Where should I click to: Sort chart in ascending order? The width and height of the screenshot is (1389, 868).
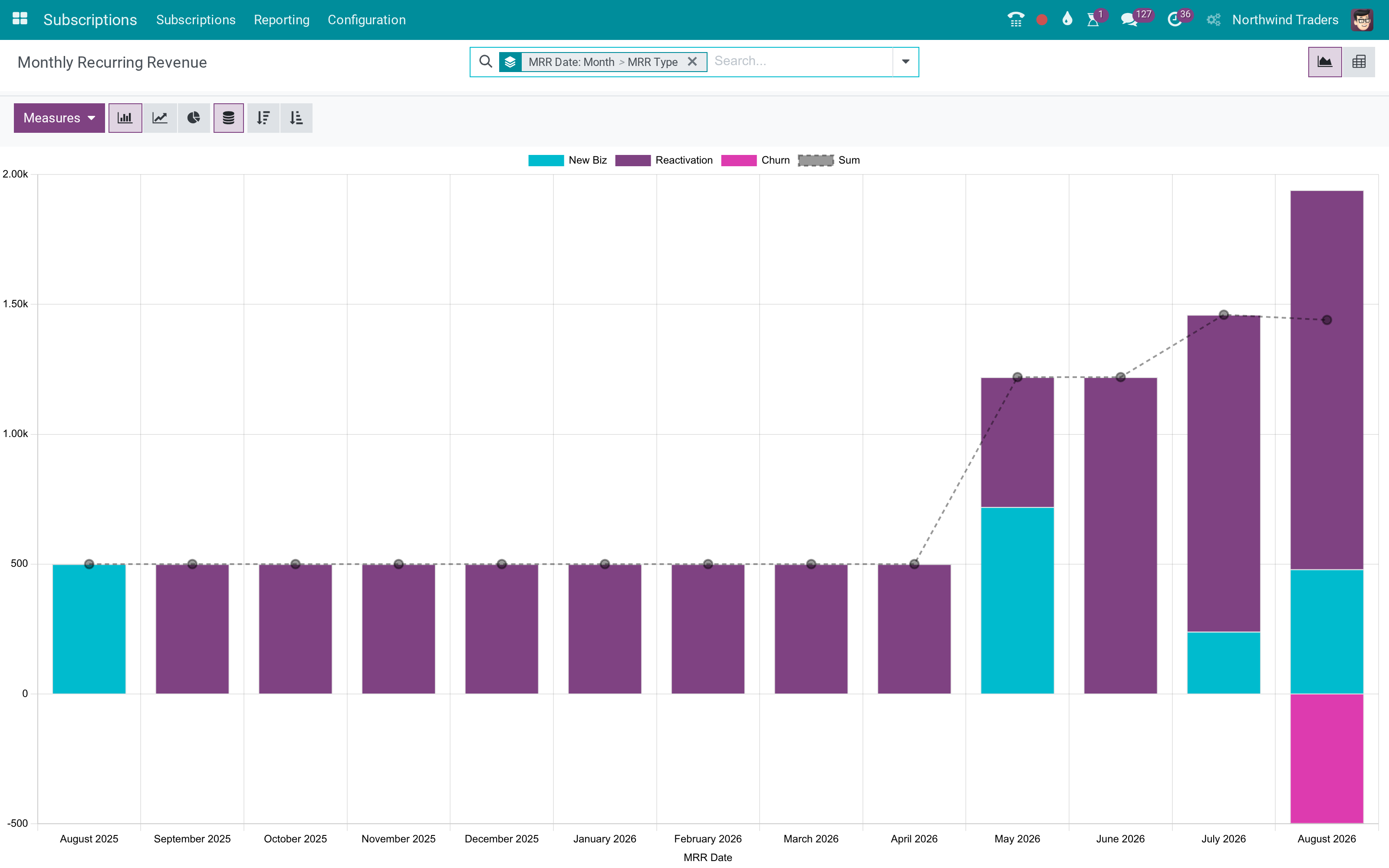296,118
